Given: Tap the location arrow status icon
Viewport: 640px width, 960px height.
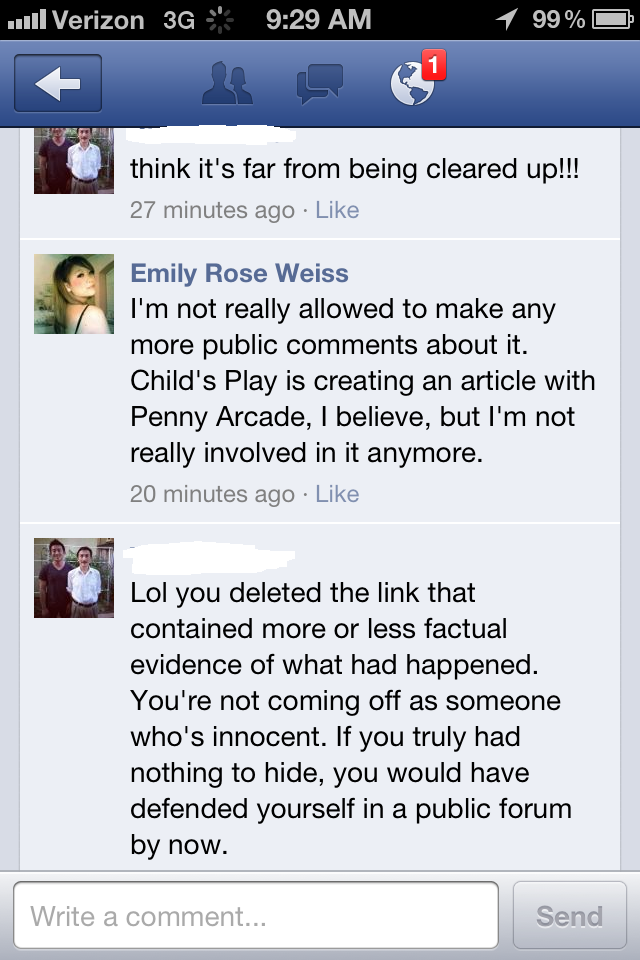Looking at the screenshot, I should [506, 19].
